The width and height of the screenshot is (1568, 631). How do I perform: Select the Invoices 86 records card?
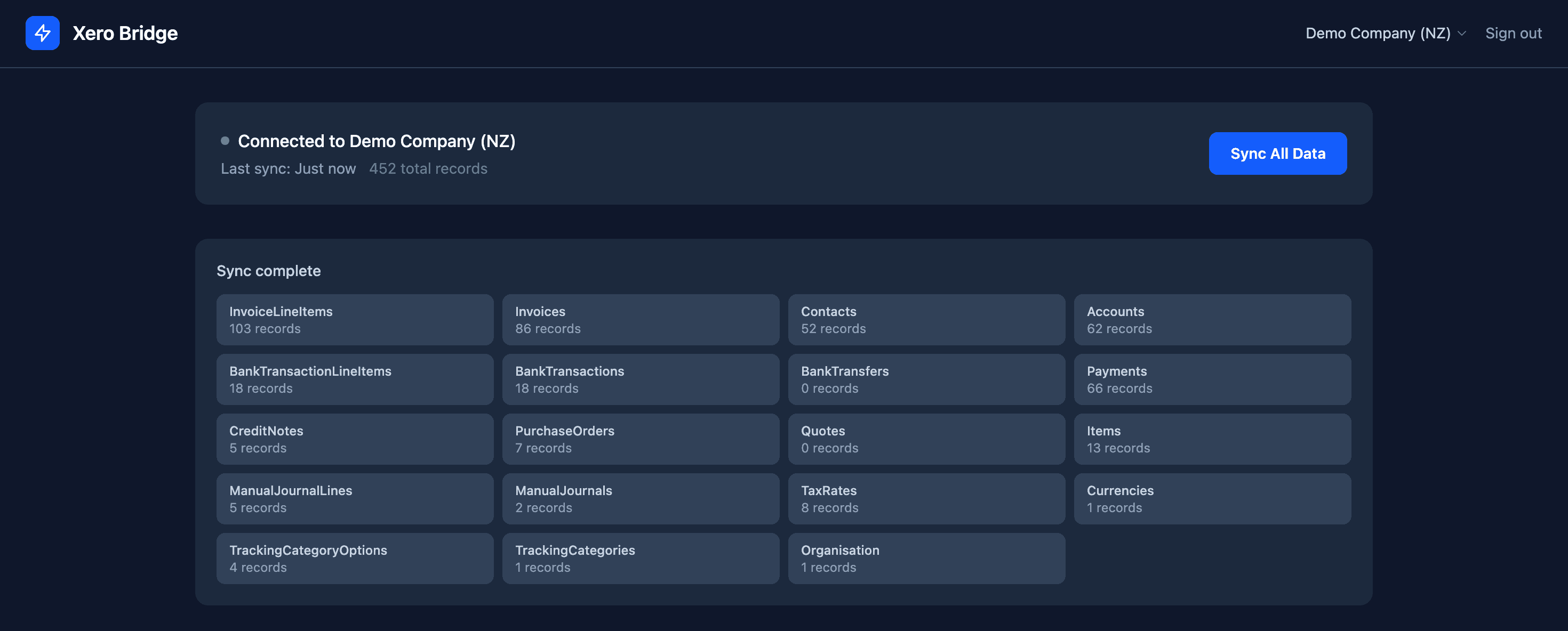(641, 320)
